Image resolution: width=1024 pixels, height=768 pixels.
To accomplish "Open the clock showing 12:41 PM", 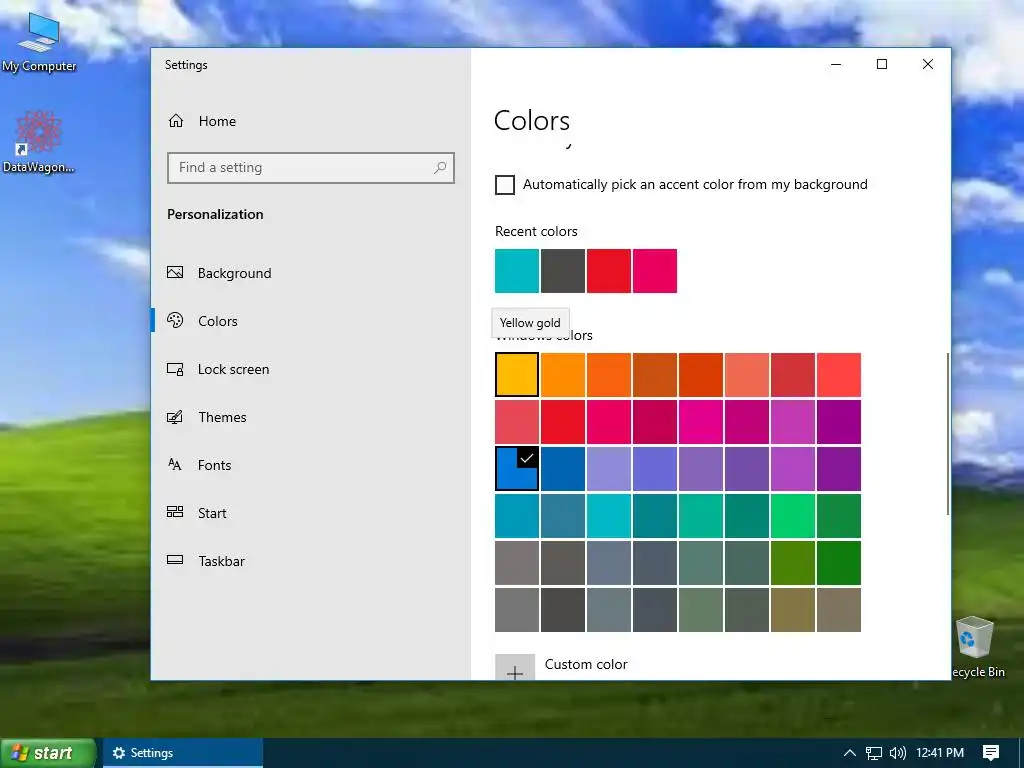I will coord(940,753).
